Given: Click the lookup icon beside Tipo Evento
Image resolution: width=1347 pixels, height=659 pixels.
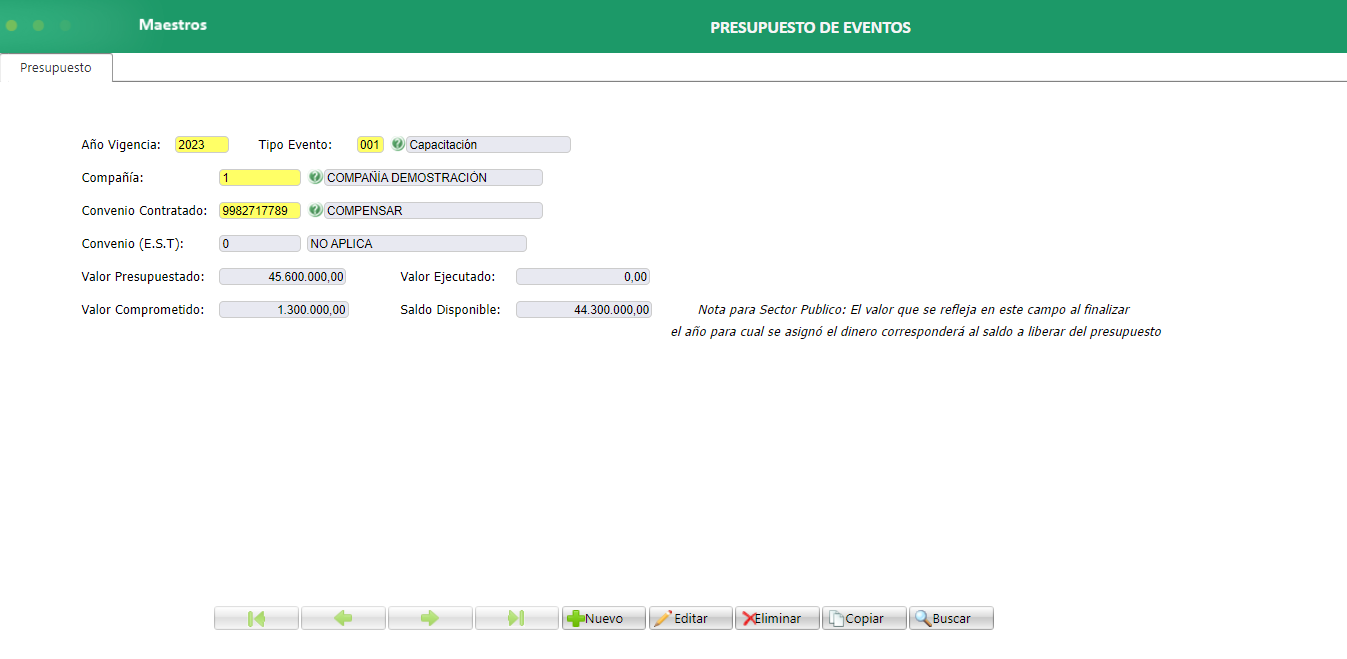Looking at the screenshot, I should (x=397, y=144).
